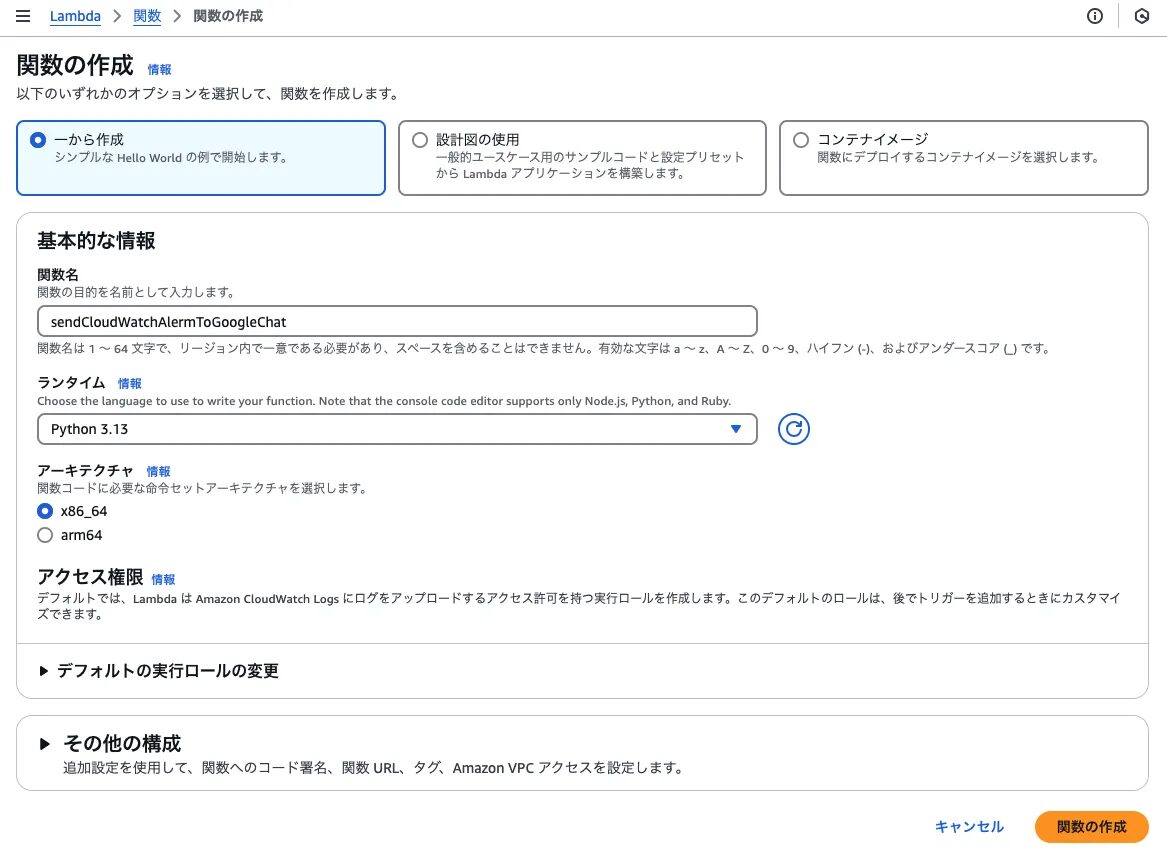Open 情報 next to the 関数の作成 heading

(x=159, y=70)
